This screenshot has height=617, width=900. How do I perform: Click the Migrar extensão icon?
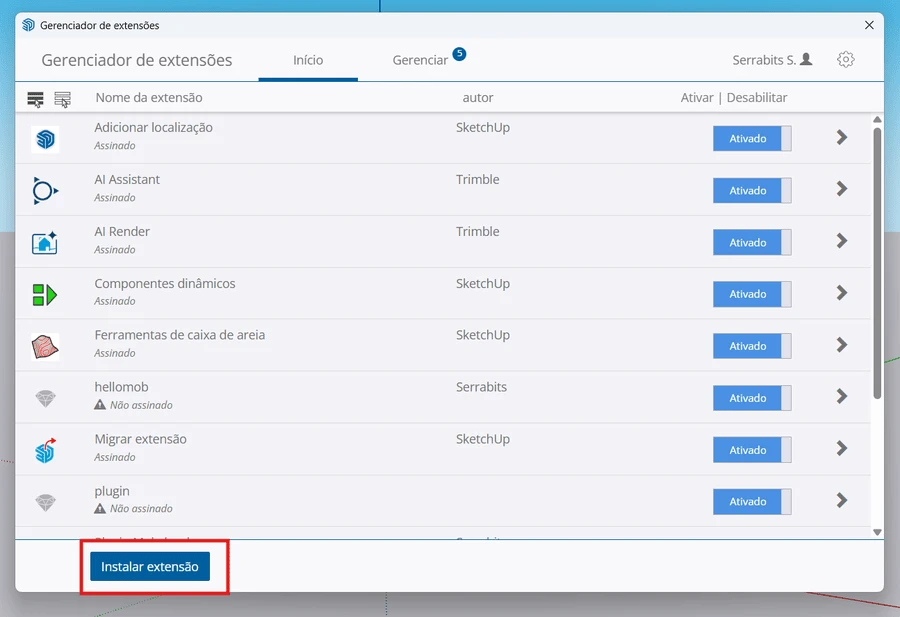coord(45,451)
